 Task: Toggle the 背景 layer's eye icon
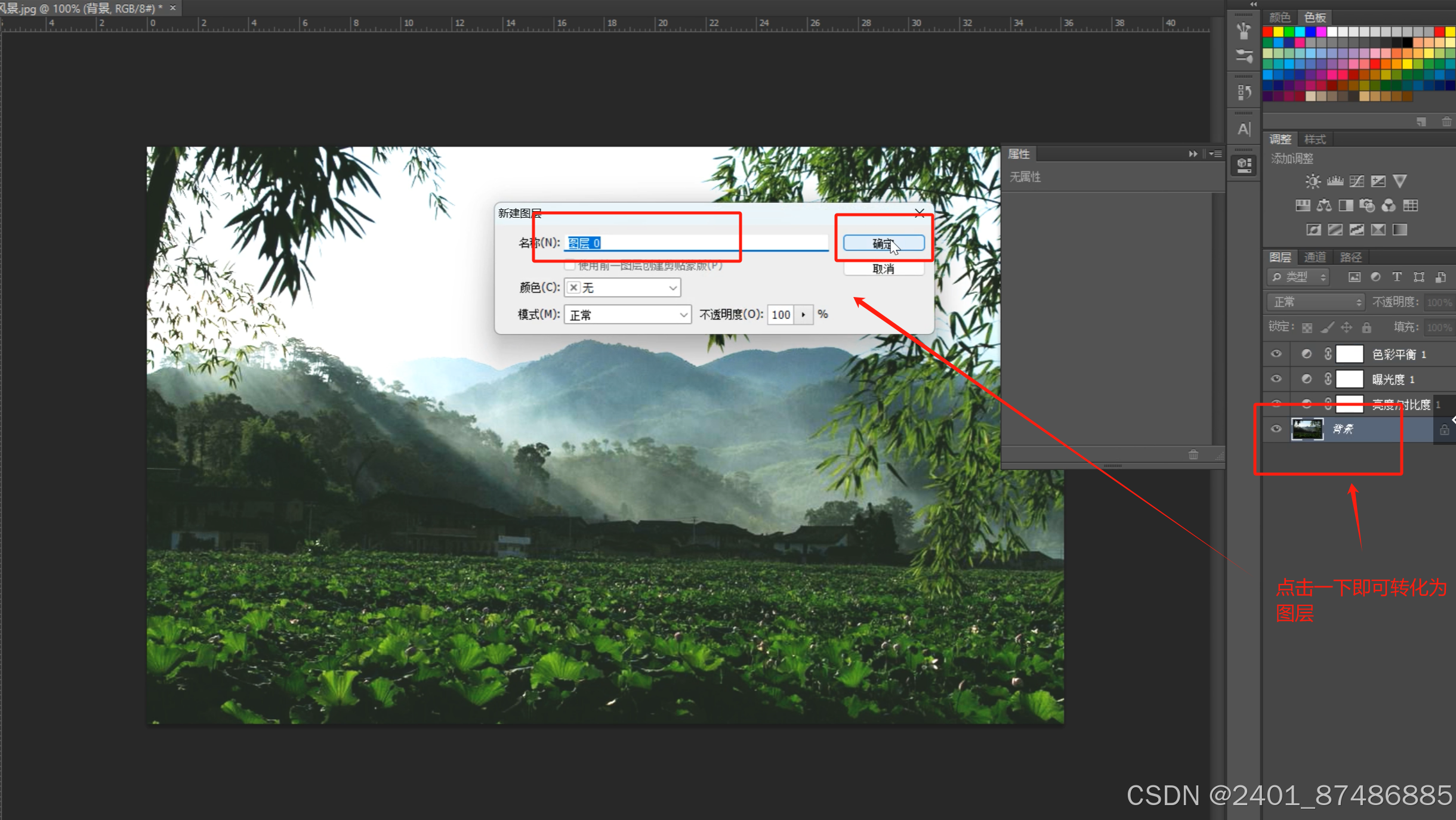(x=1276, y=429)
